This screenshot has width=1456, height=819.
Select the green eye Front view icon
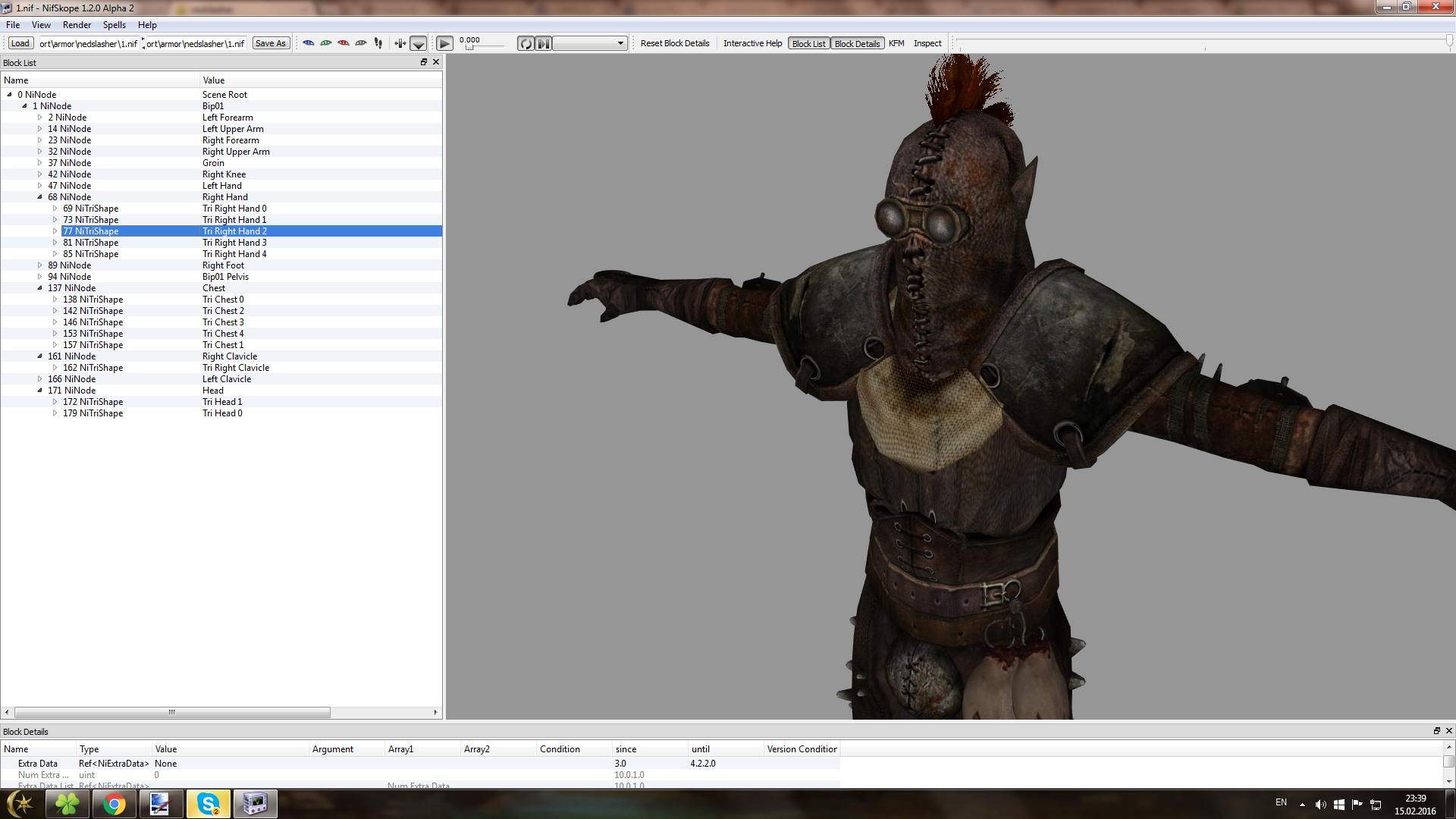326,43
